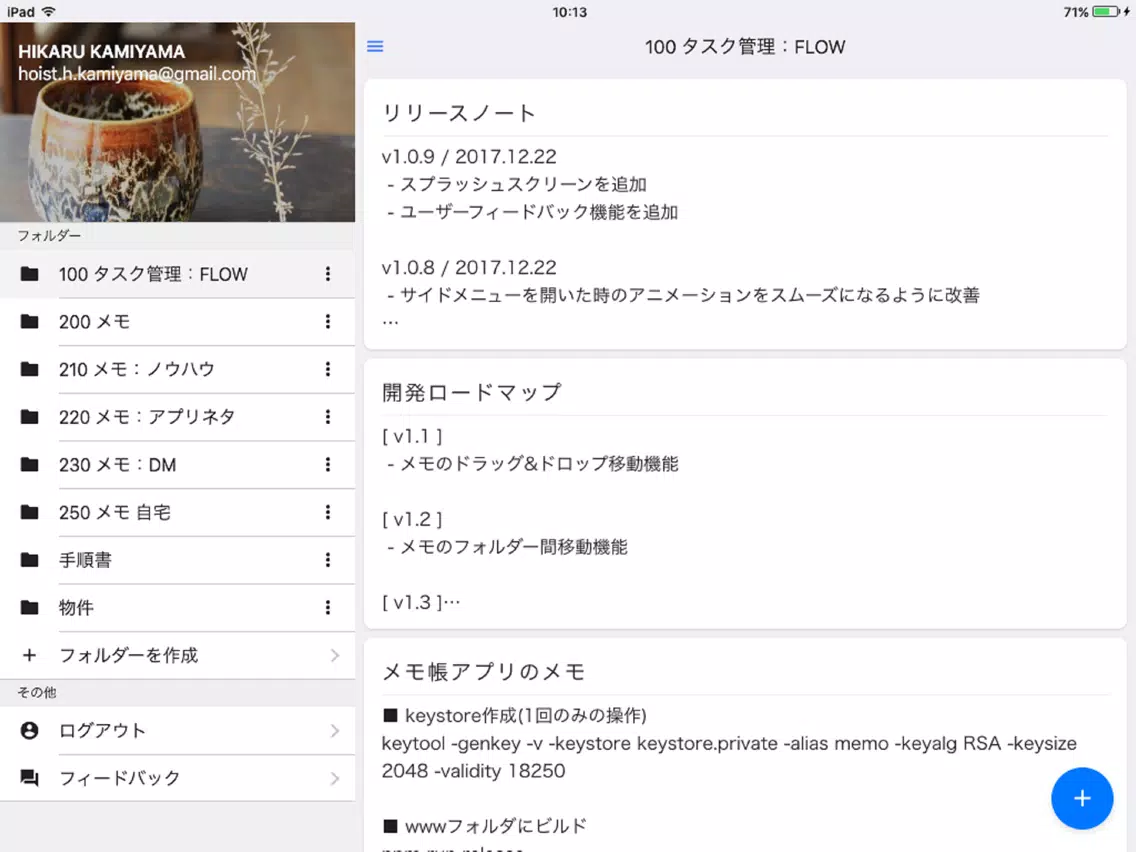Viewport: 1136px width, 852px height.
Task: Click folder icon next to 230 メモ:DM
Action: [30, 464]
